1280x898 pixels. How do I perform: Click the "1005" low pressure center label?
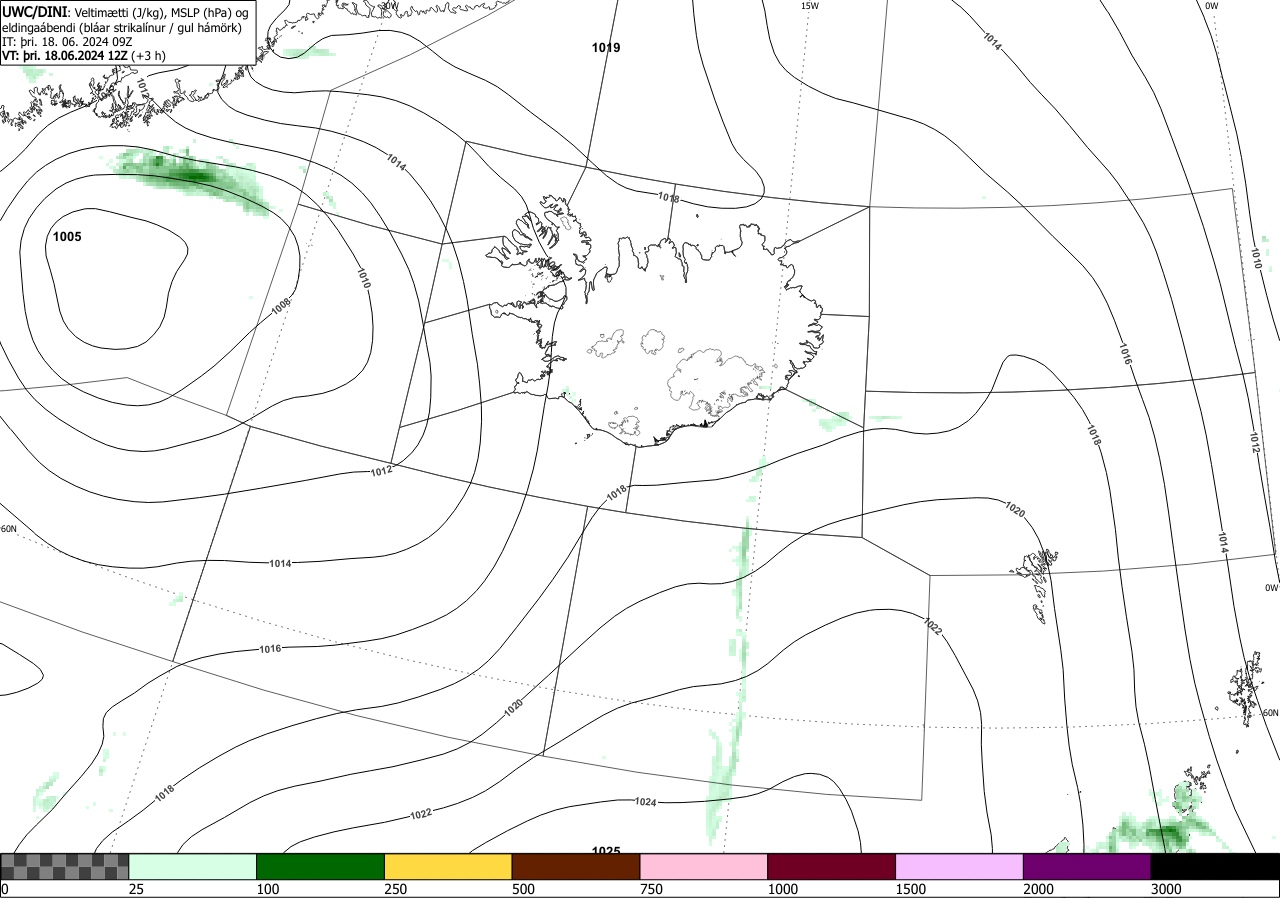(x=68, y=237)
